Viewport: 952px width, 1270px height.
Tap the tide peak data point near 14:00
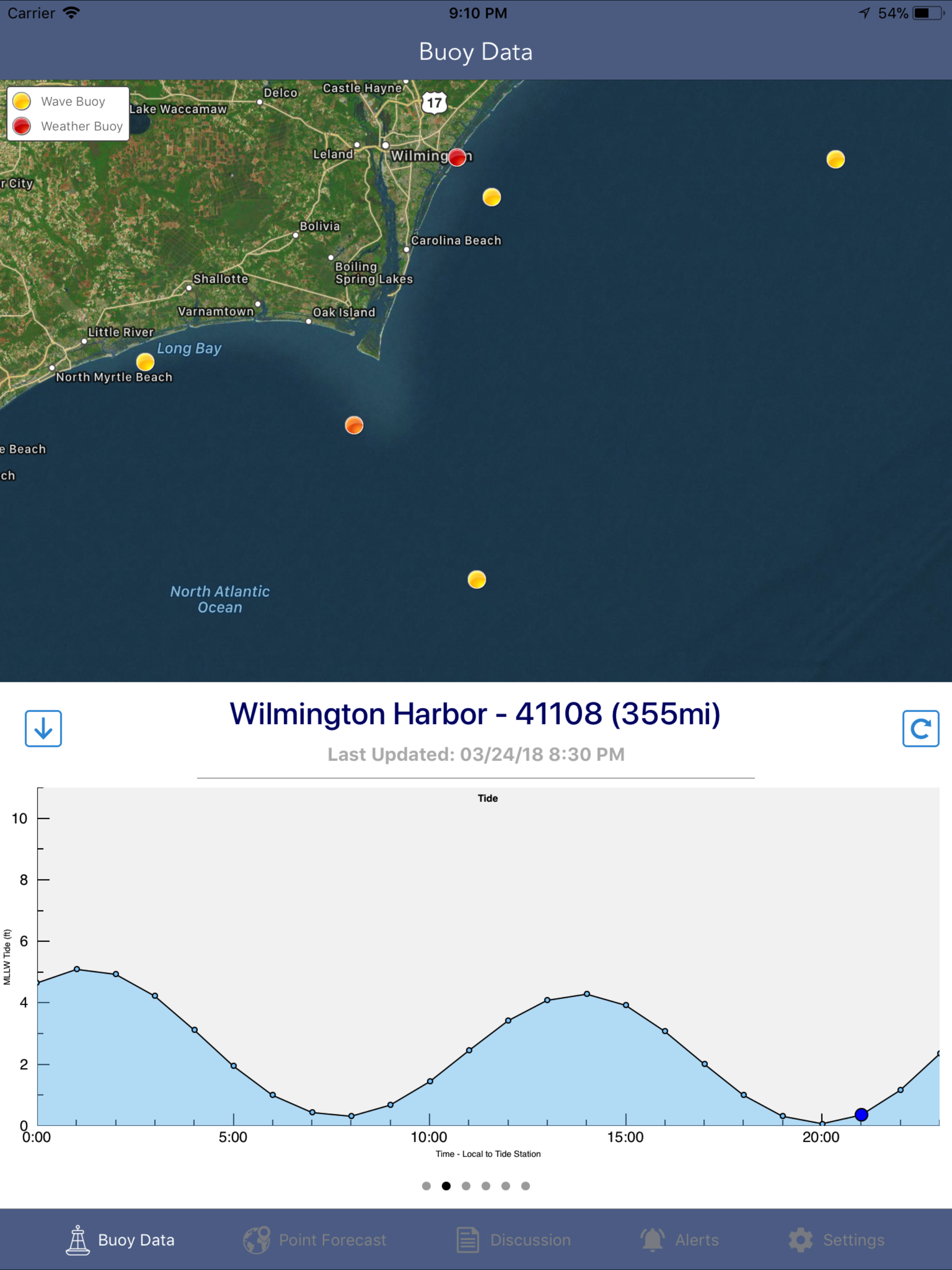(x=587, y=994)
